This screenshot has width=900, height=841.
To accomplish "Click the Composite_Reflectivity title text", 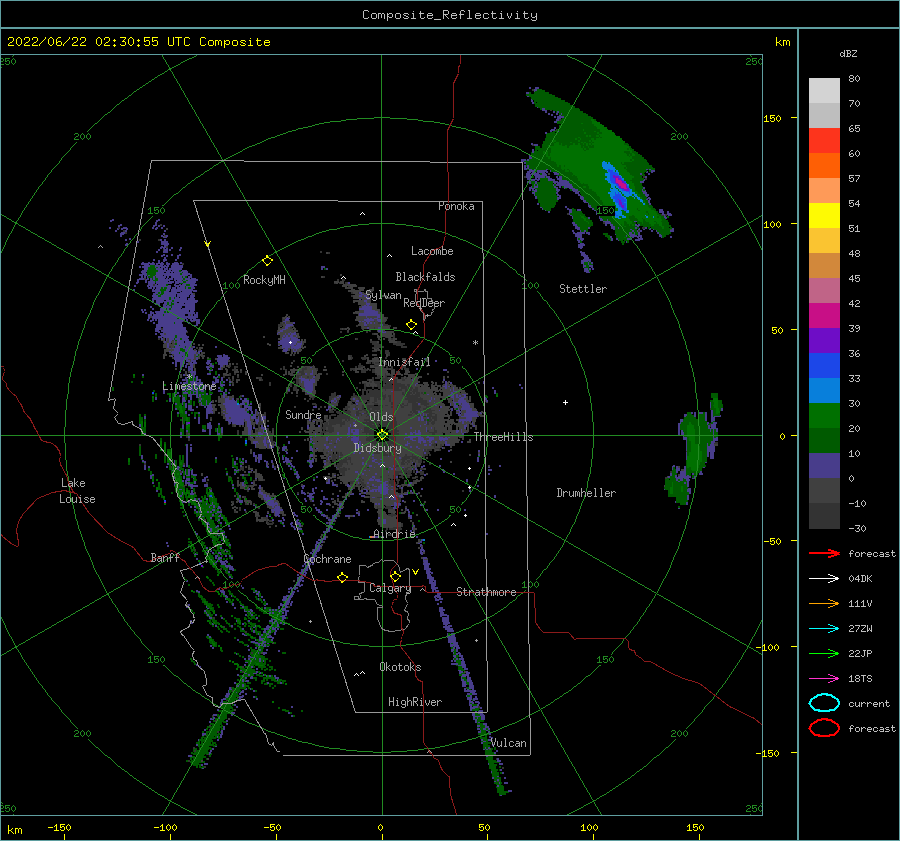I will coord(450,15).
